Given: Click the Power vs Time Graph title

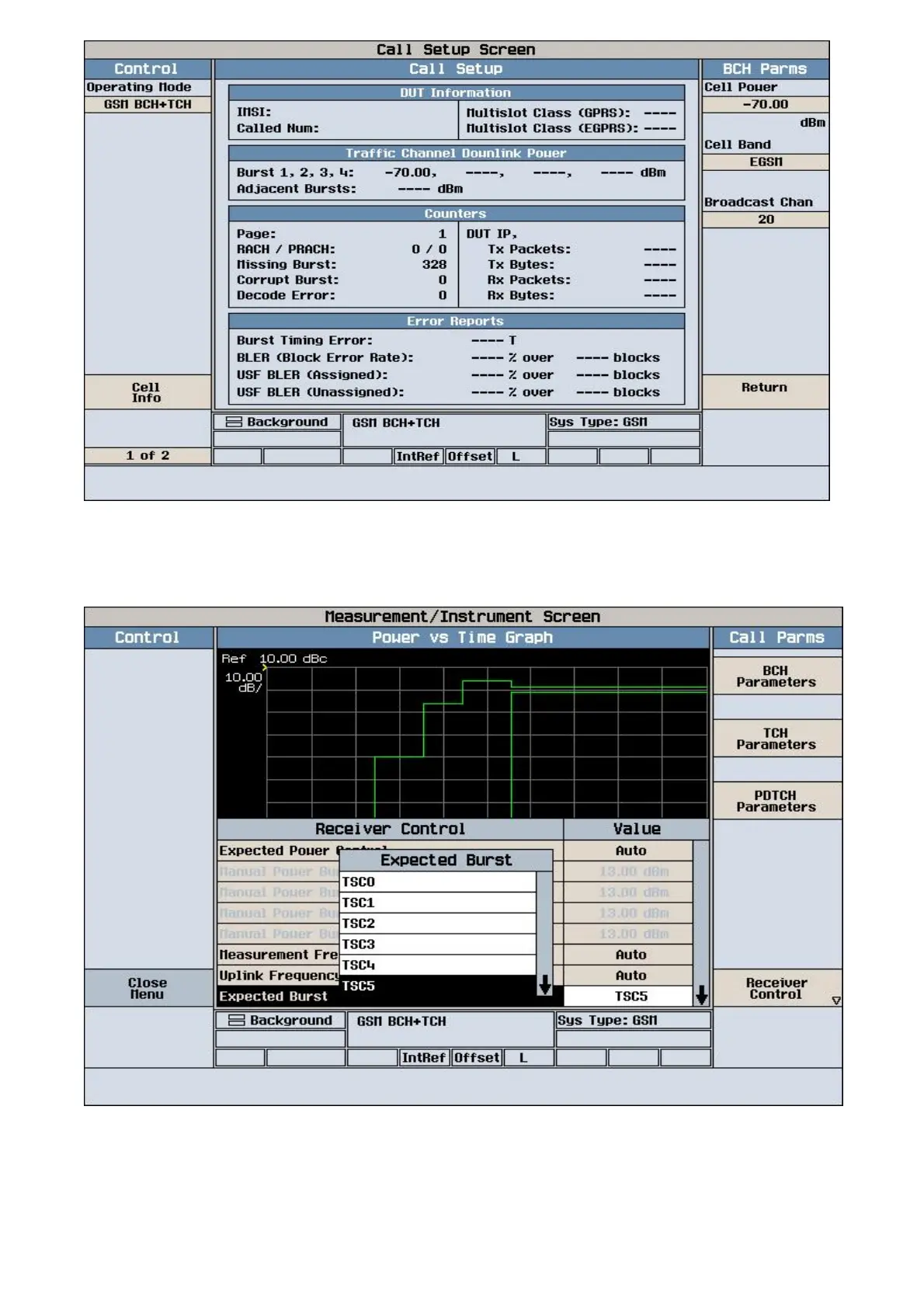Looking at the screenshot, I should (x=463, y=638).
